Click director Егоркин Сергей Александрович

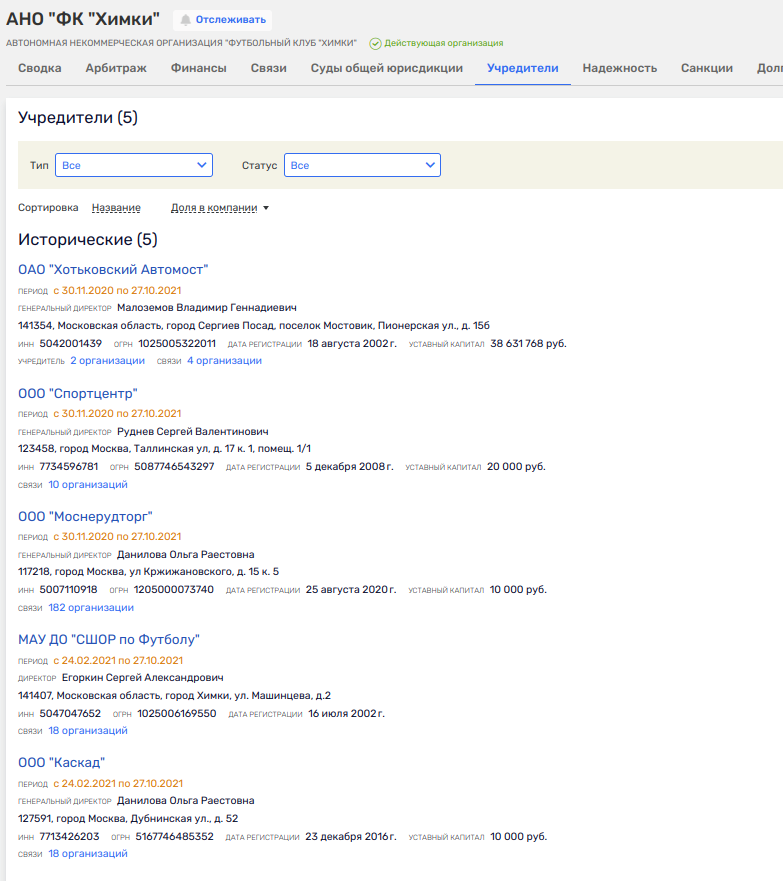[143, 678]
